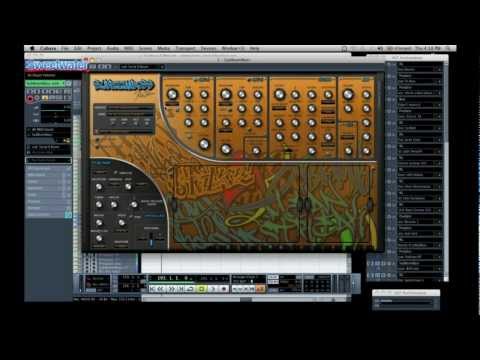Click the Fast Forward transport button
Viewport: 480px width, 360px height.
pos(171,289)
